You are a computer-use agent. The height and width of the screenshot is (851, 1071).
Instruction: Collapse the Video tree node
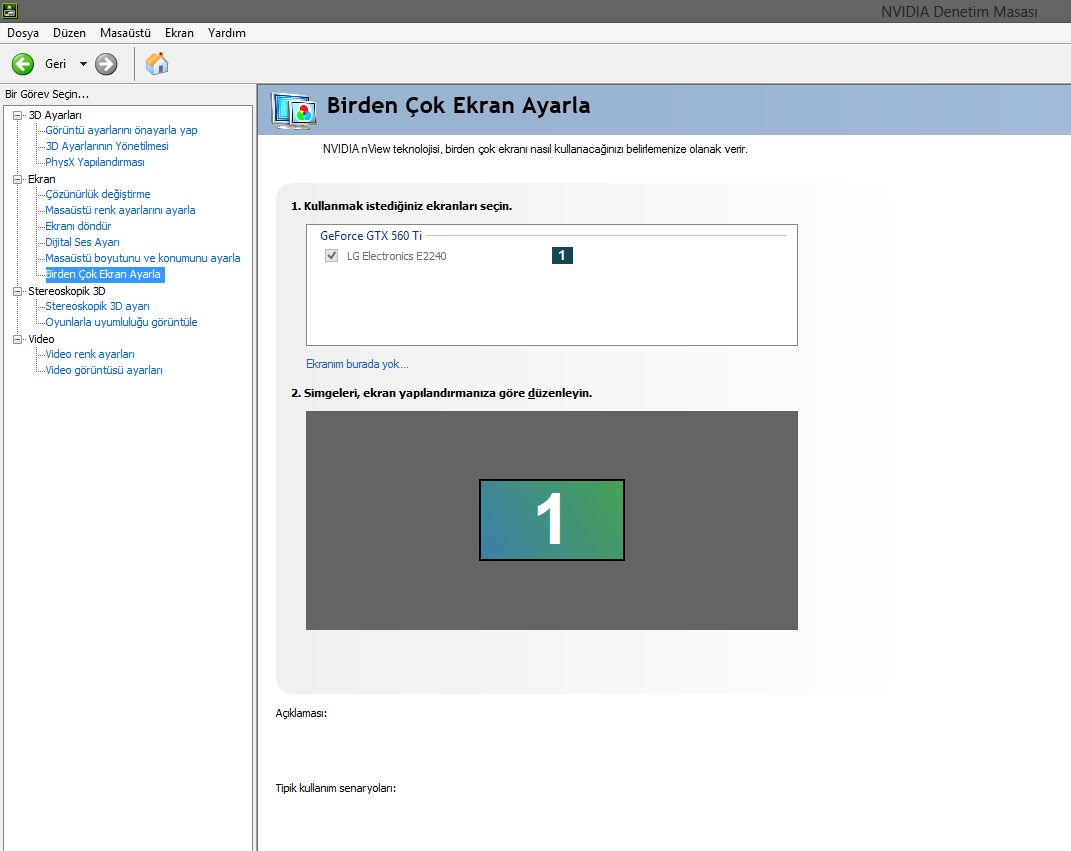[x=18, y=339]
